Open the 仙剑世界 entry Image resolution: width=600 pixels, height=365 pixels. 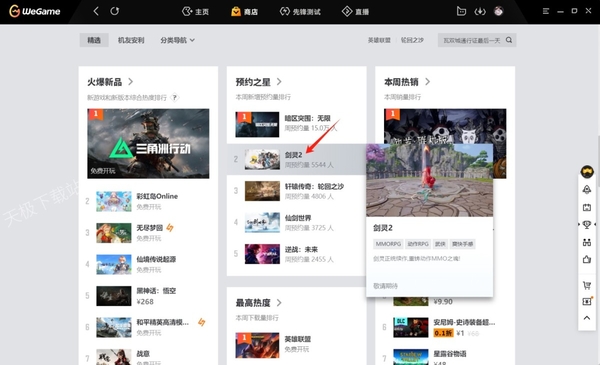pos(297,222)
